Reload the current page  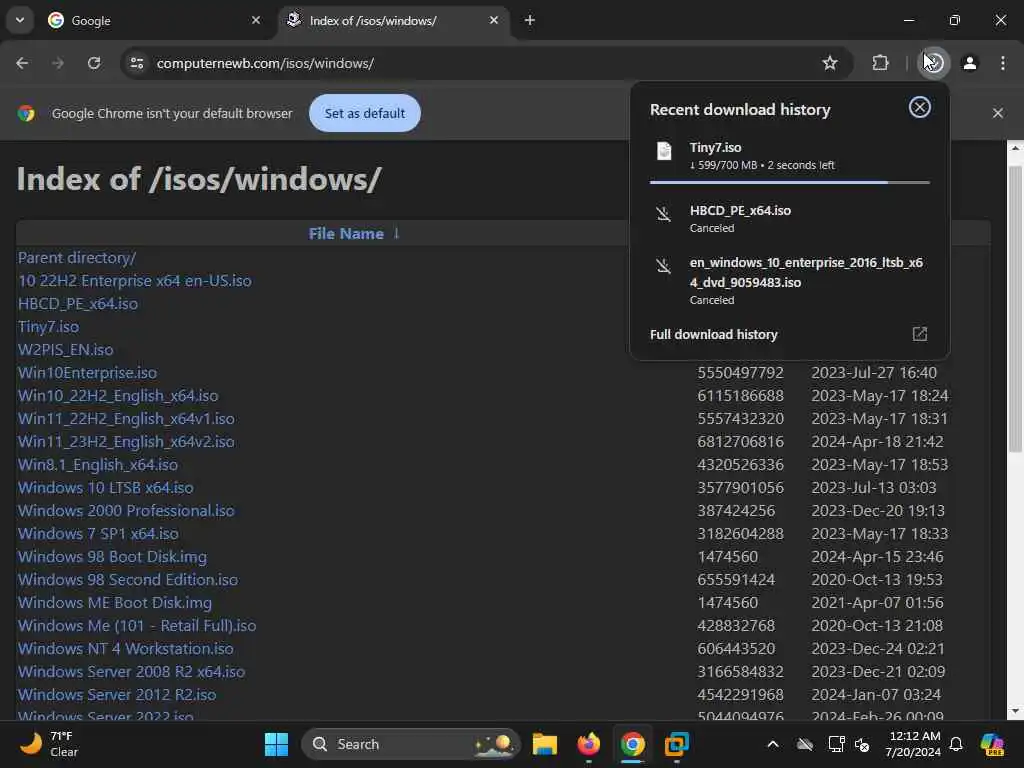(x=94, y=63)
